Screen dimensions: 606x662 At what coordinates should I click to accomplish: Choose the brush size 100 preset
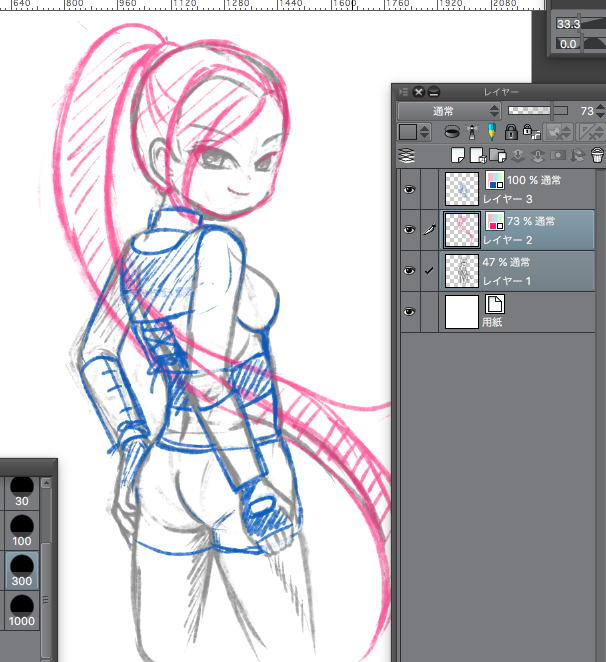coord(22,532)
